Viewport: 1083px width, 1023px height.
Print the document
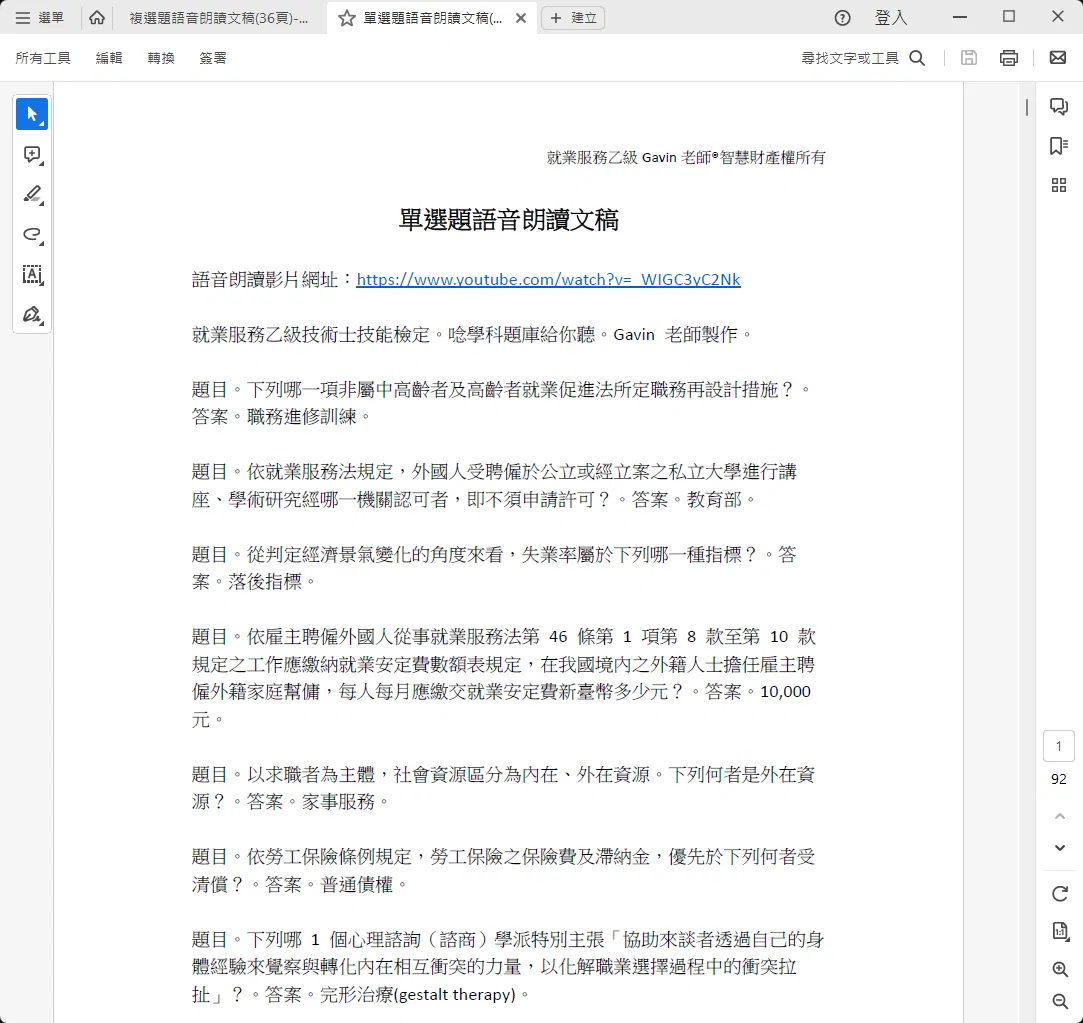1009,58
